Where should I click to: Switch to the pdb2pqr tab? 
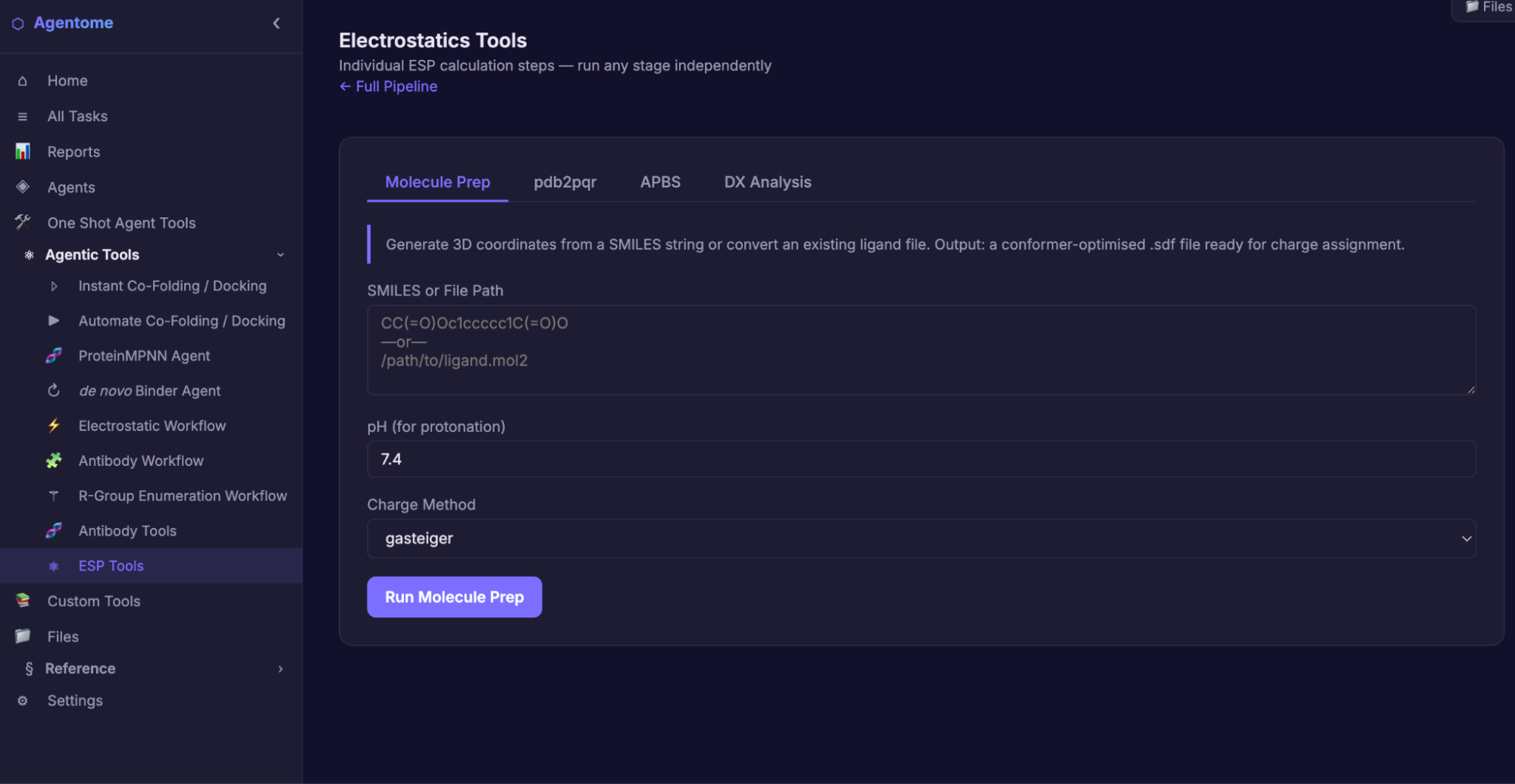tap(565, 183)
